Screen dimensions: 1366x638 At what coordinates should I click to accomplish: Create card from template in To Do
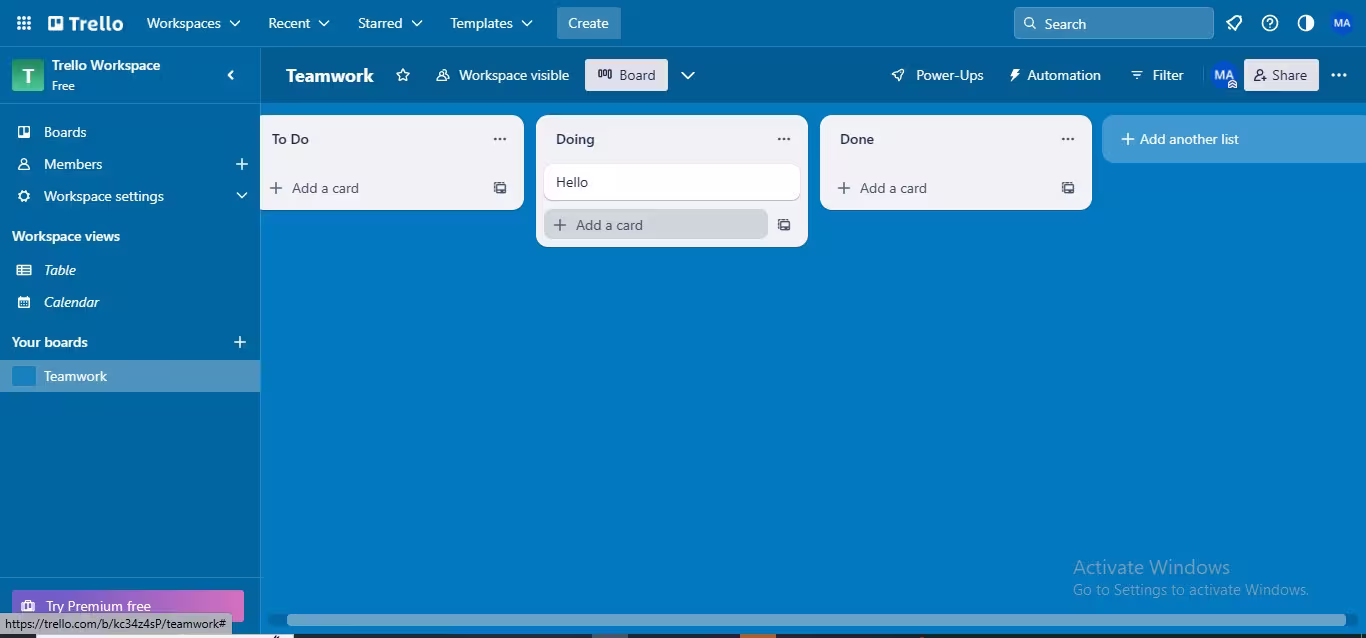[500, 188]
